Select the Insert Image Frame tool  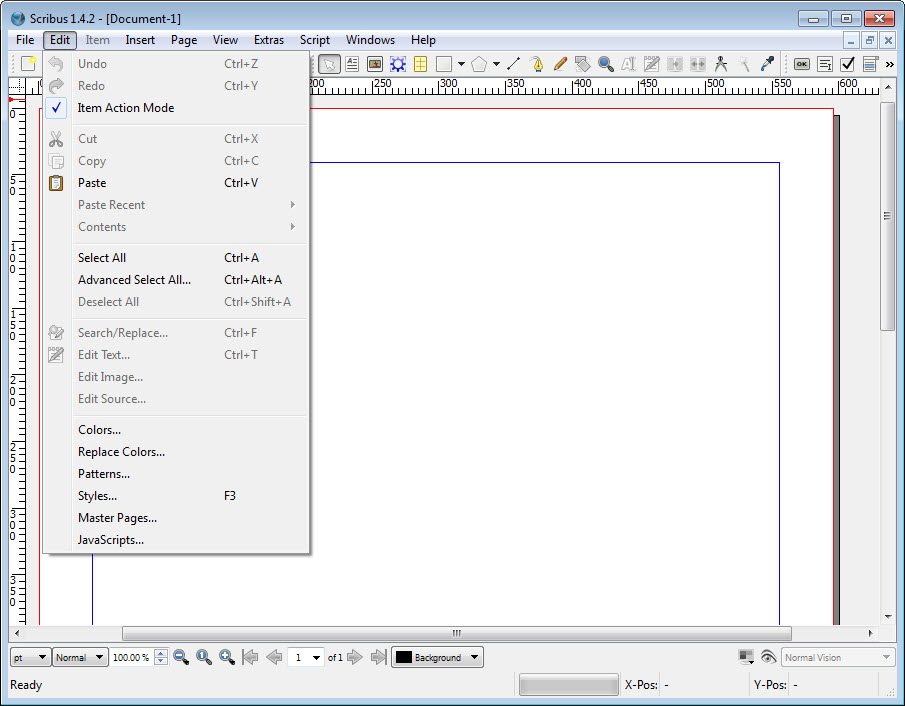(x=375, y=64)
